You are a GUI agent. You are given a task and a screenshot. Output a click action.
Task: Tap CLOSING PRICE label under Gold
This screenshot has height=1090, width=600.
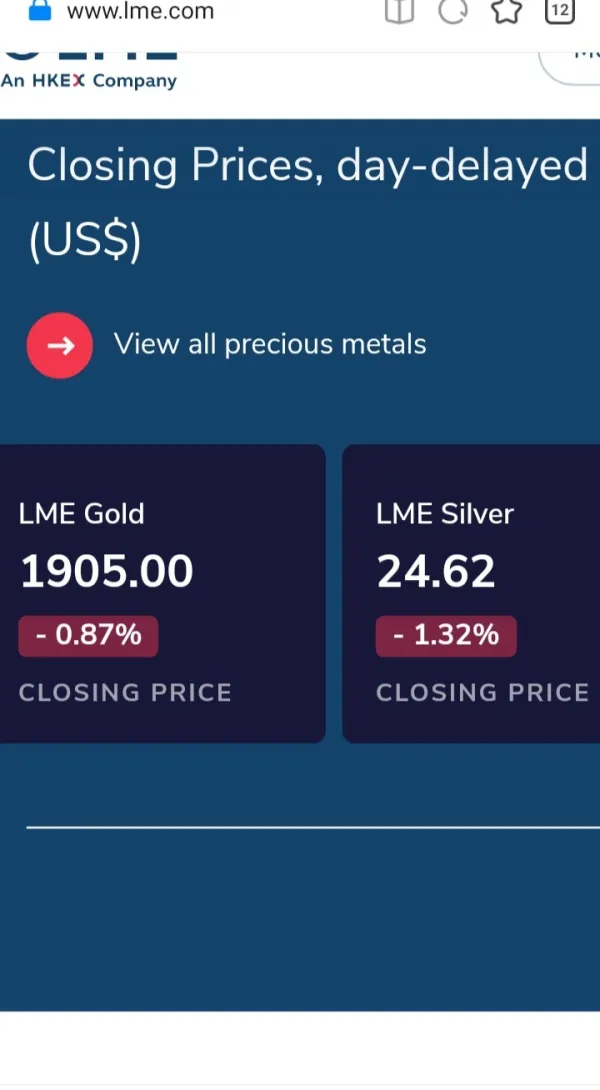tap(125, 693)
